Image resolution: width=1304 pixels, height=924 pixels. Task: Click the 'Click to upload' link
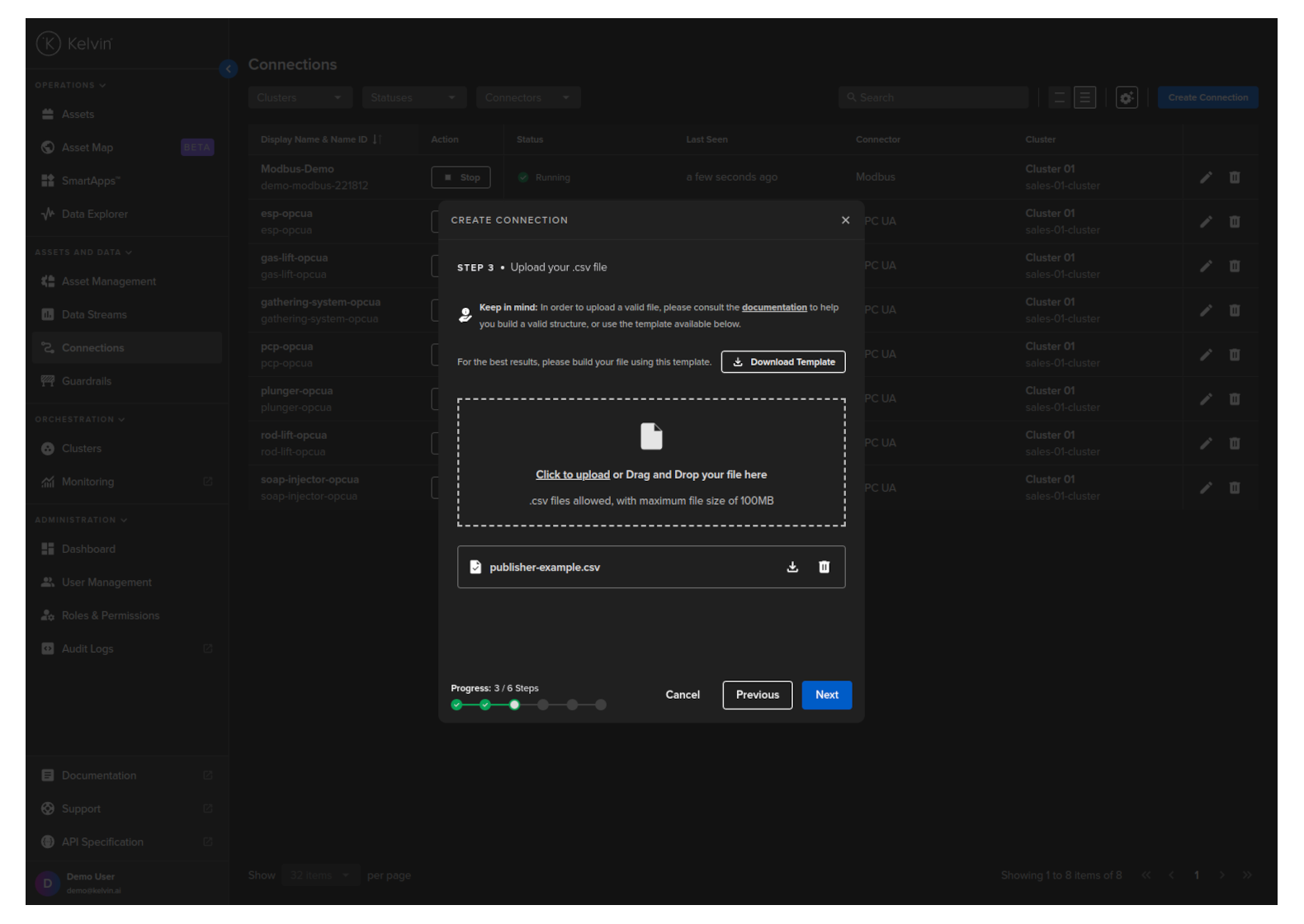coord(572,475)
